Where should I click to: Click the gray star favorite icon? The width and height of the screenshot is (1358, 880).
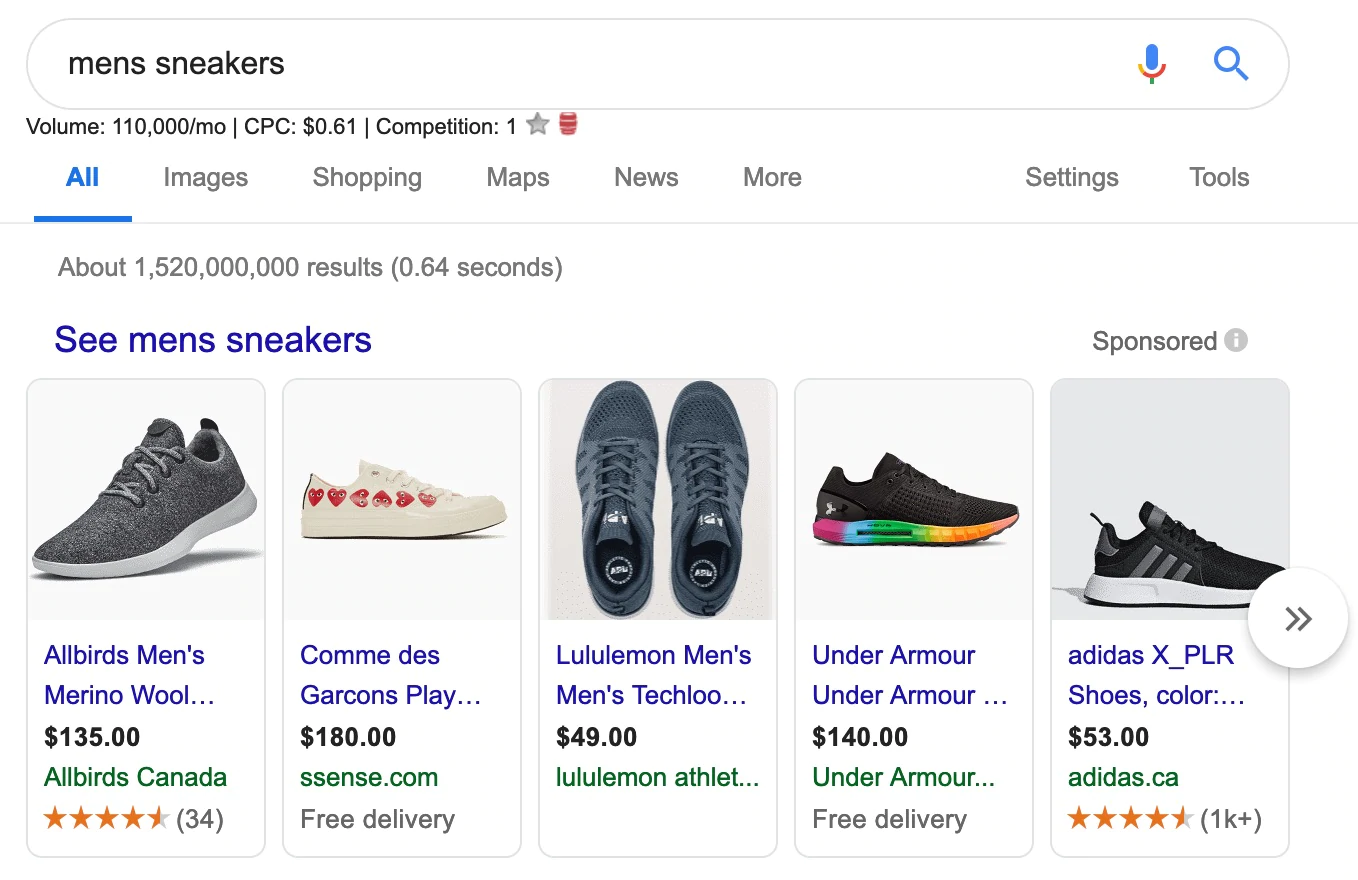(538, 125)
